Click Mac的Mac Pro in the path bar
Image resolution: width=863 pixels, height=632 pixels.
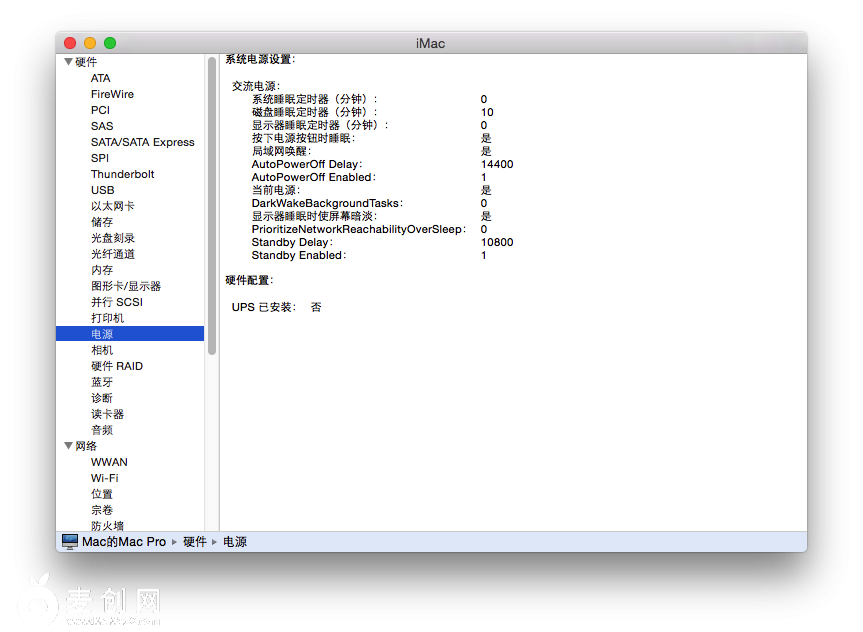[x=123, y=541]
